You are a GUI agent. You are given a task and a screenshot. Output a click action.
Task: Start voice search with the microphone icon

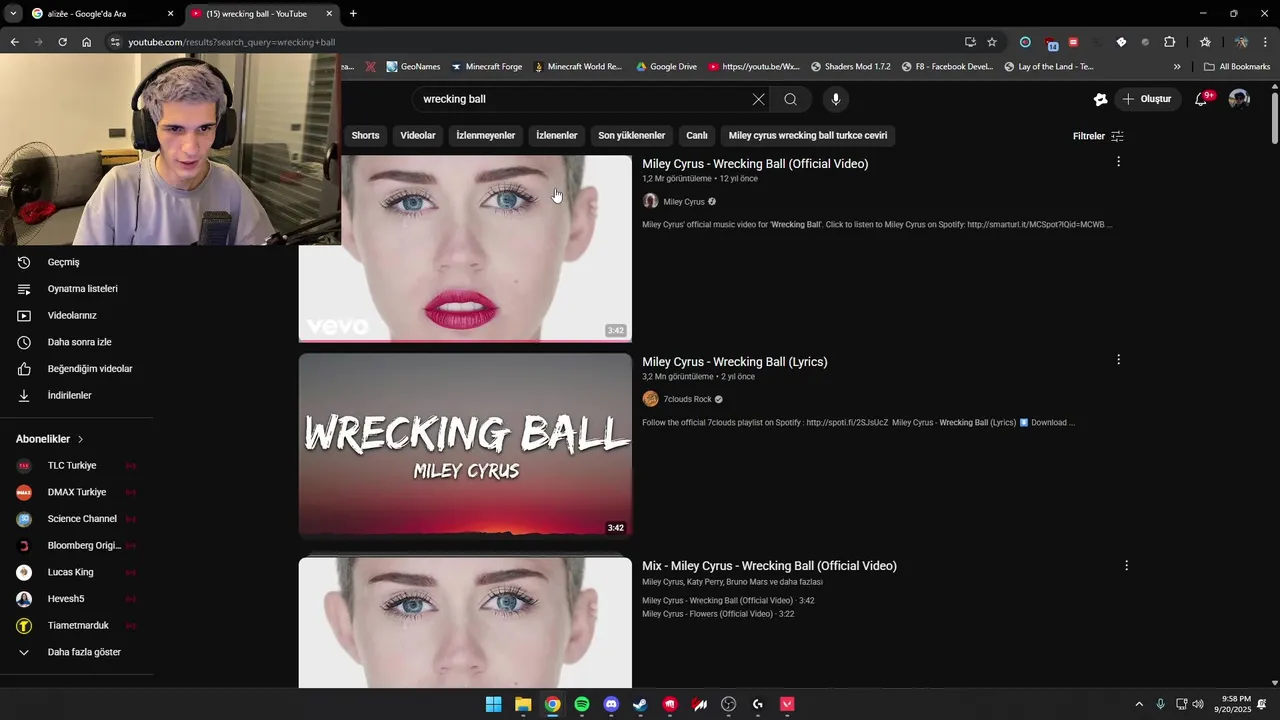[836, 99]
